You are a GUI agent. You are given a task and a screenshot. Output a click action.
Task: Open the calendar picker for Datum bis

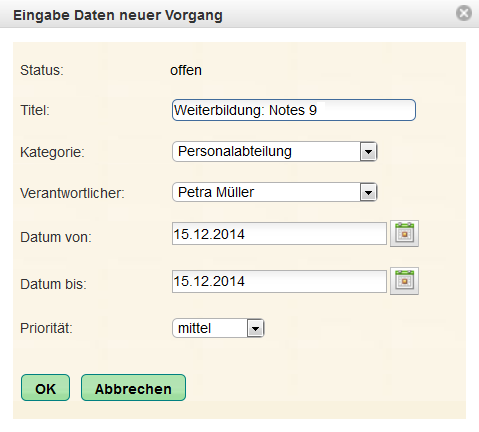pos(404,281)
